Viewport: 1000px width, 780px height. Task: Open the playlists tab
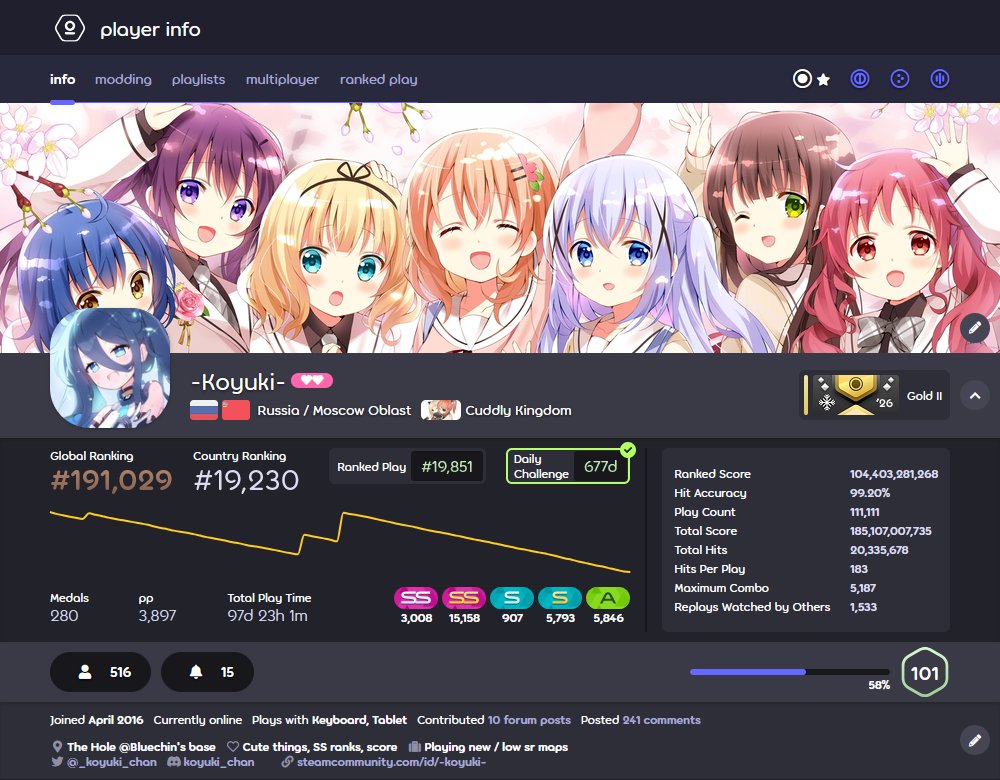click(x=198, y=79)
